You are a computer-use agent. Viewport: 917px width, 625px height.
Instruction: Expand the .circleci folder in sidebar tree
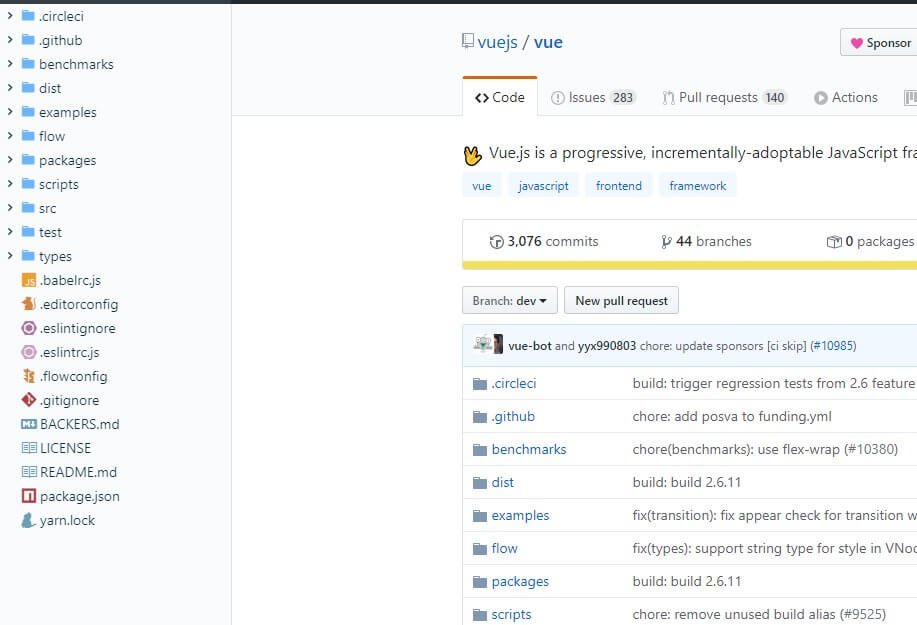(x=10, y=16)
